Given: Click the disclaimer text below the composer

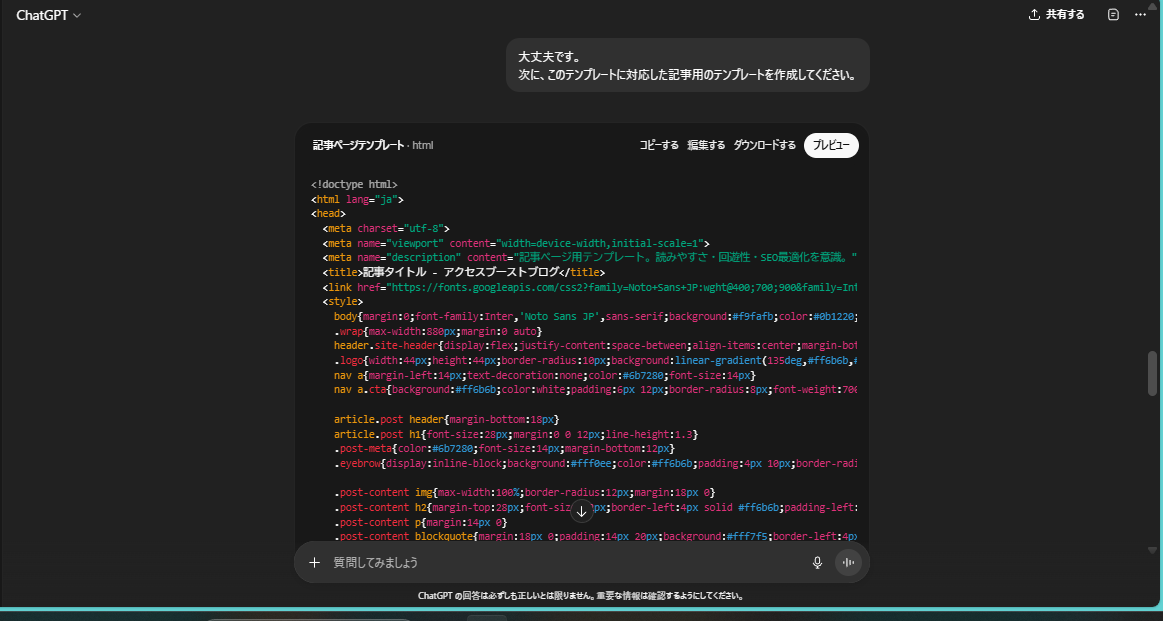Looking at the screenshot, I should [x=580, y=596].
